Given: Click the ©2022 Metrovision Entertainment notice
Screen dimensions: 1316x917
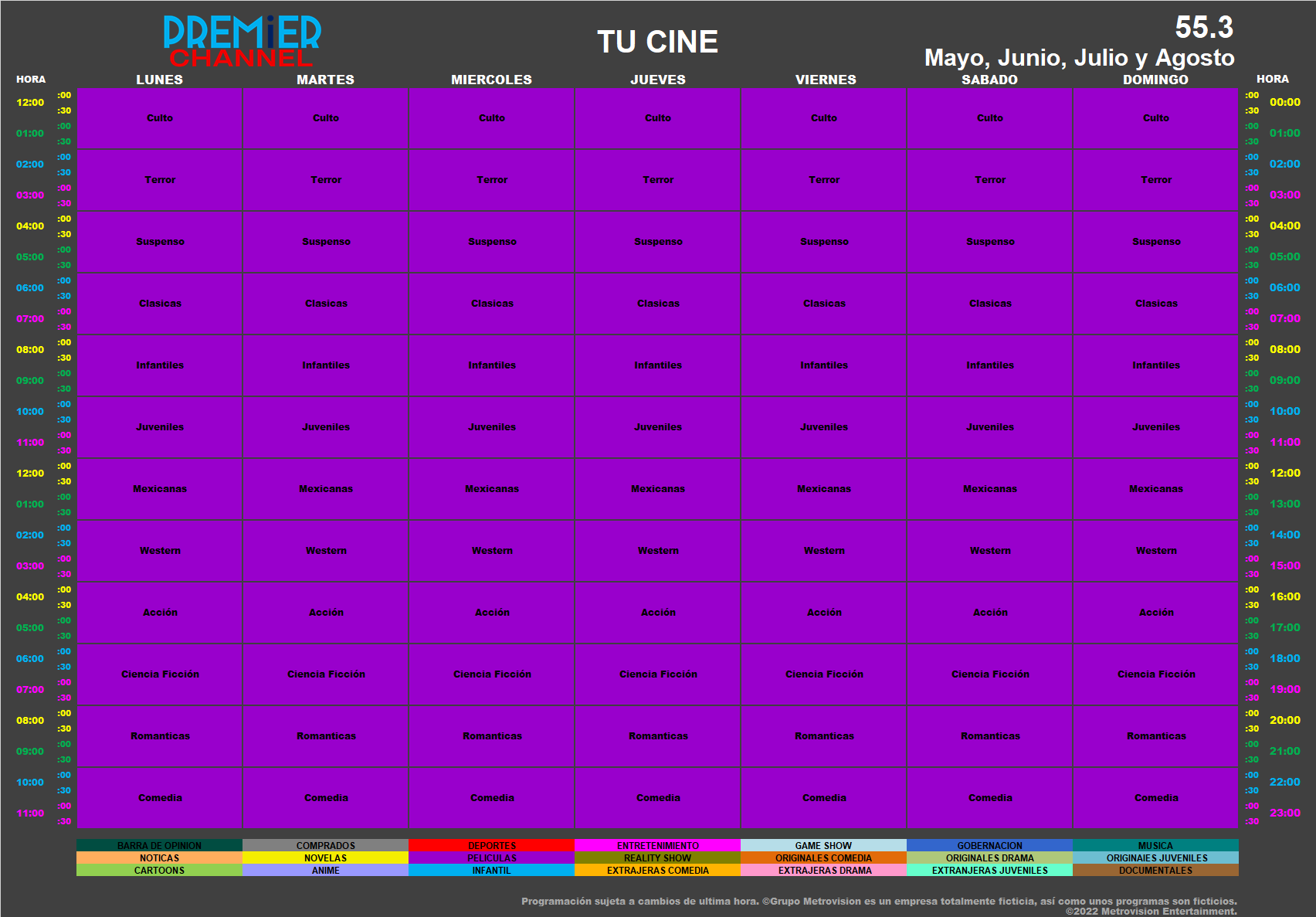Looking at the screenshot, I should tap(1151, 912).
